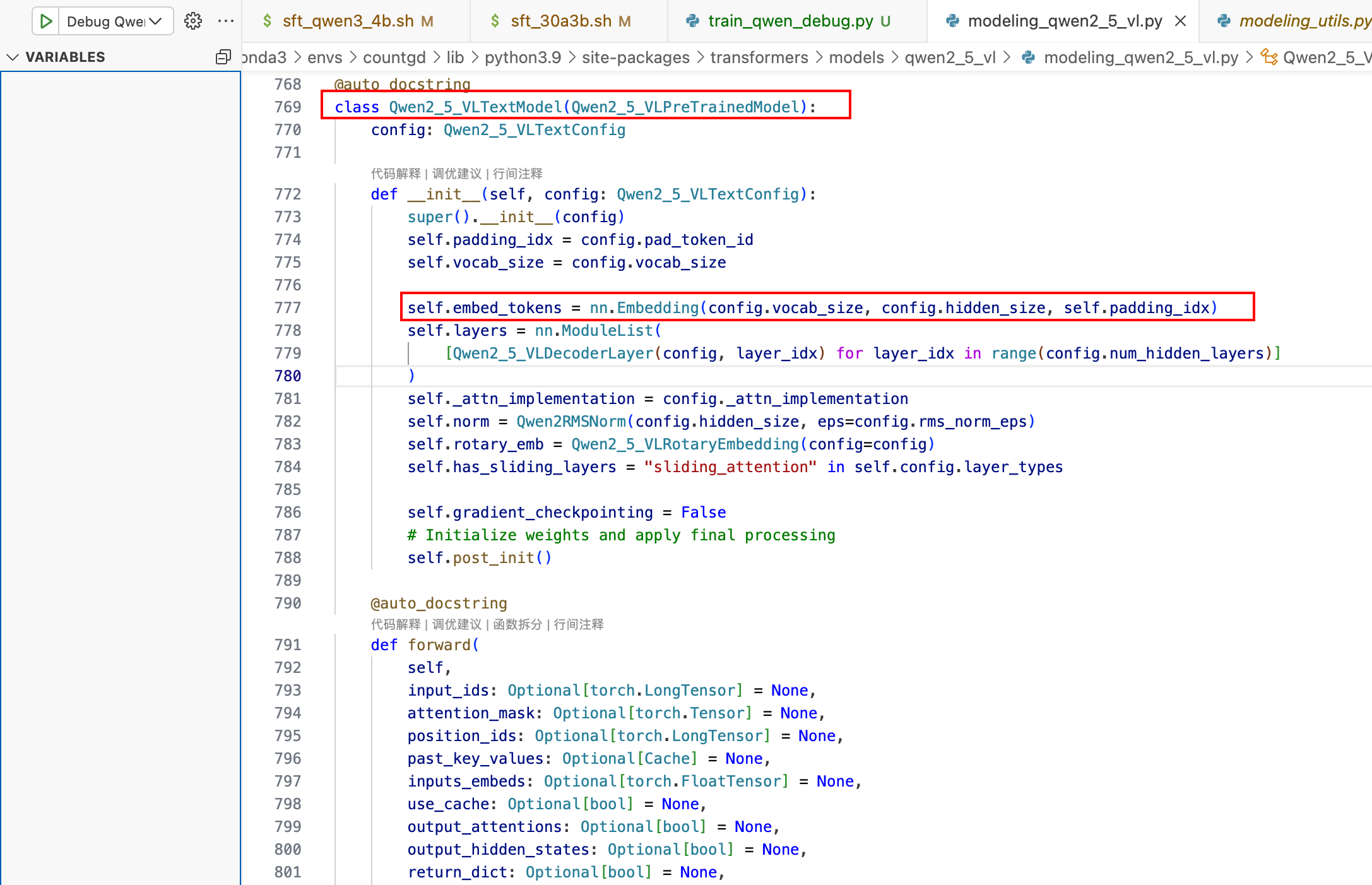Viewport: 1372px width, 885px height.
Task: Collapse the VARIABLES section
Action: 13,57
